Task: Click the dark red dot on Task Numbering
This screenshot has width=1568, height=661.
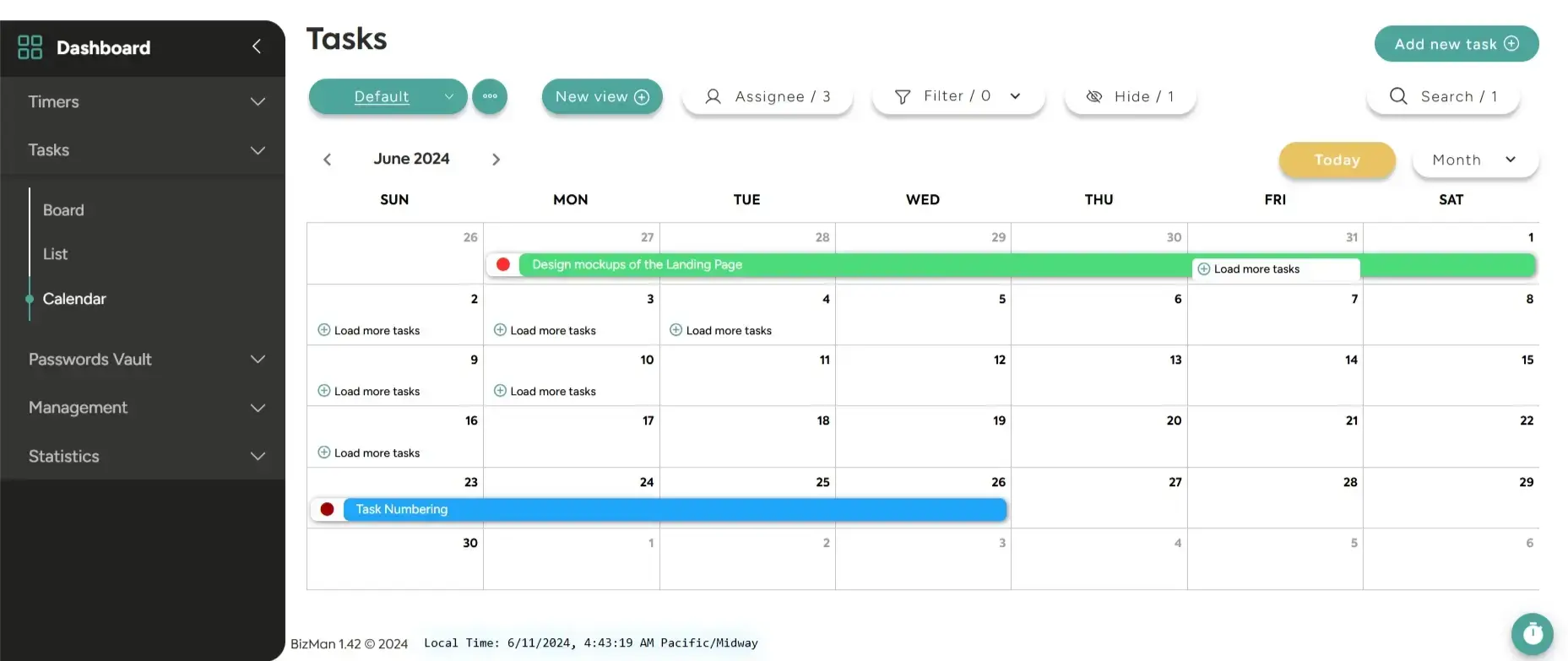Action: 328,509
